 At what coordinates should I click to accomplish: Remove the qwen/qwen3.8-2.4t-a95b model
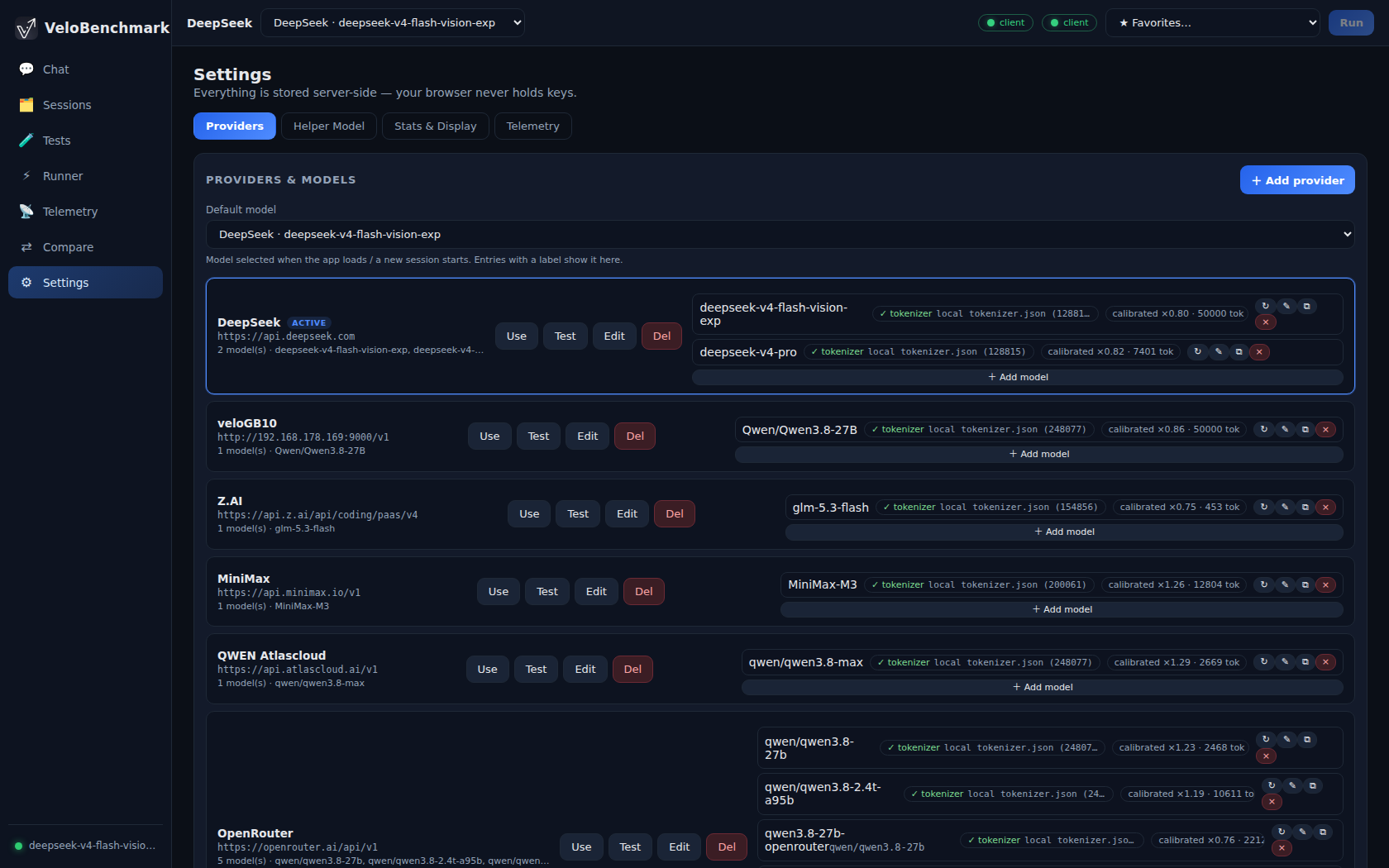(1272, 802)
